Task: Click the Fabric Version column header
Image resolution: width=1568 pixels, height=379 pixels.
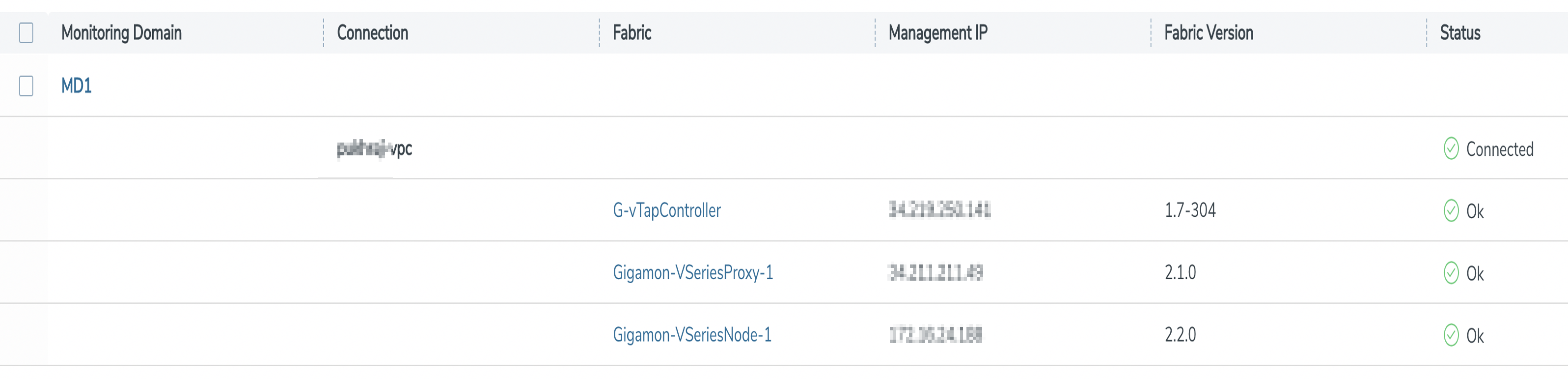Action: pos(1209,32)
